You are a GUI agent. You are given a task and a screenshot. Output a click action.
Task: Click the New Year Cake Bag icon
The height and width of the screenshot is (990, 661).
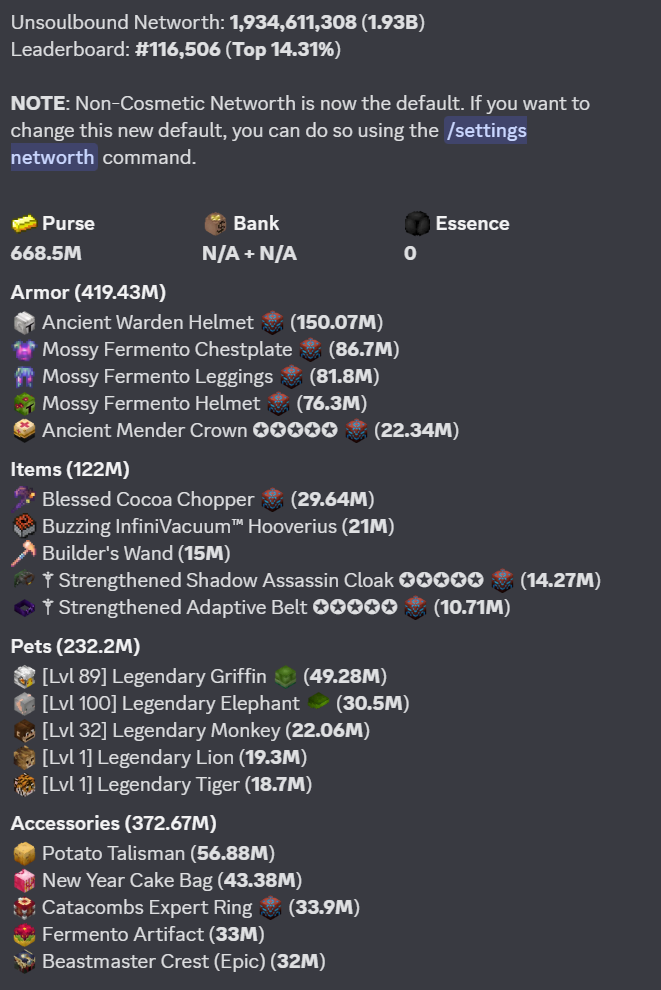[x=24, y=881]
